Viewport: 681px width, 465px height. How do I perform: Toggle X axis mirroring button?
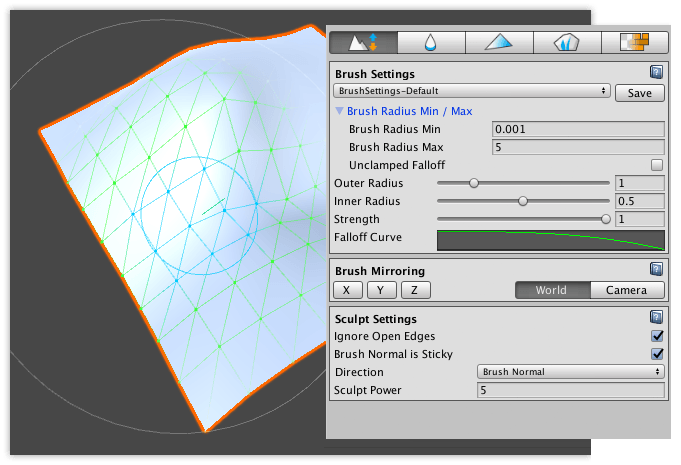(x=346, y=290)
